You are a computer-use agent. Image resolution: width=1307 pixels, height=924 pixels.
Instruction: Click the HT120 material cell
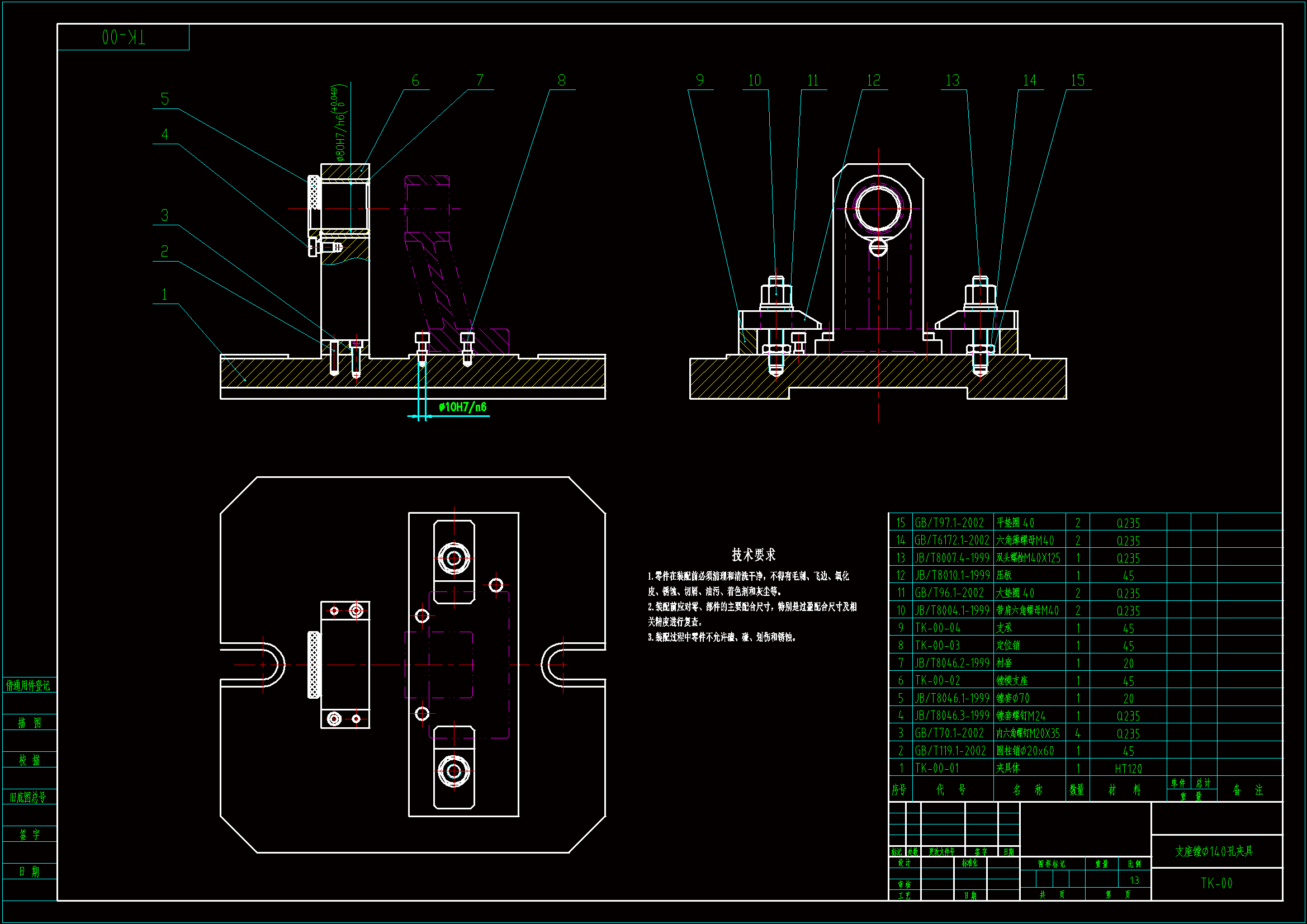(x=1128, y=769)
